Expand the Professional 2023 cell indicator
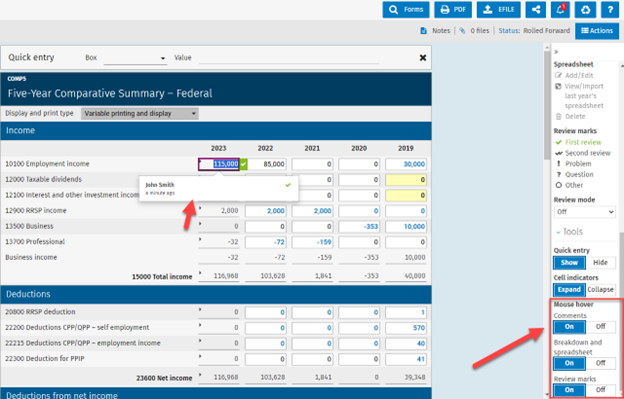The image size is (624, 399). pyautogui.click(x=200, y=239)
